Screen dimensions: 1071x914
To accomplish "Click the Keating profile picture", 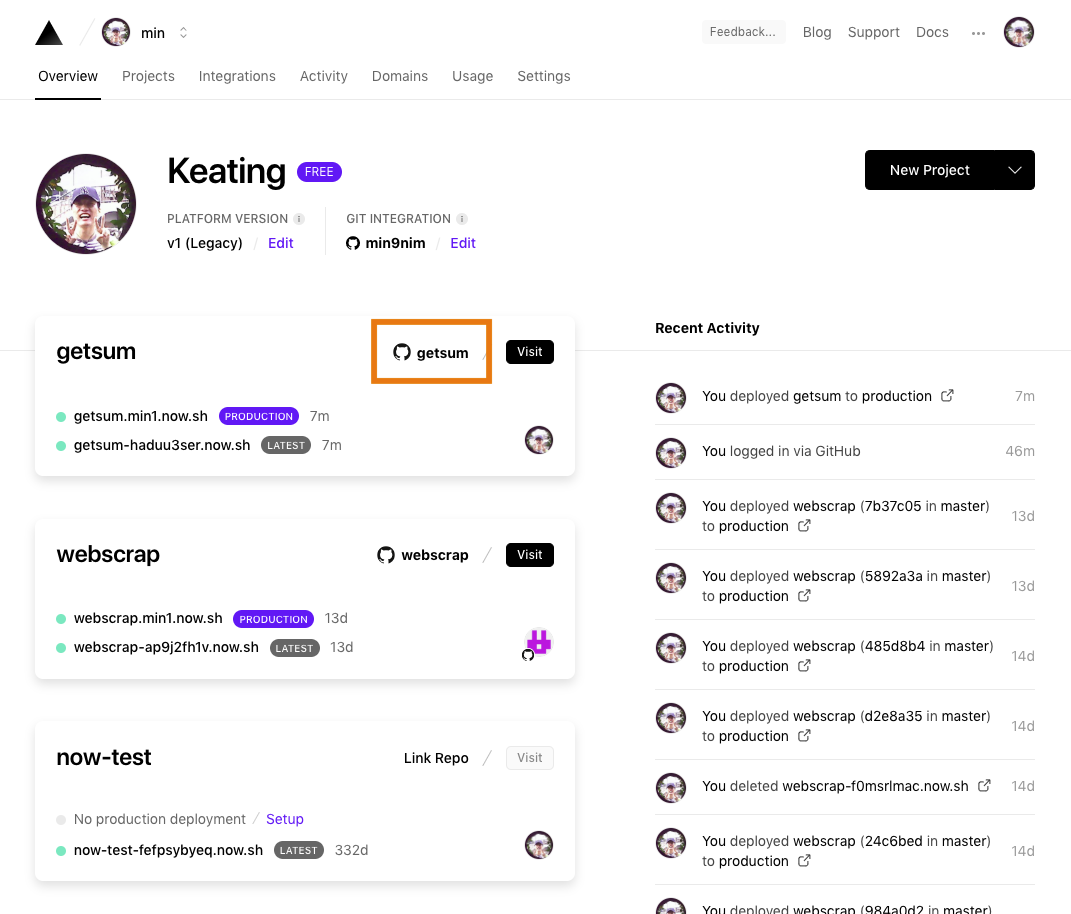I will 86,204.
